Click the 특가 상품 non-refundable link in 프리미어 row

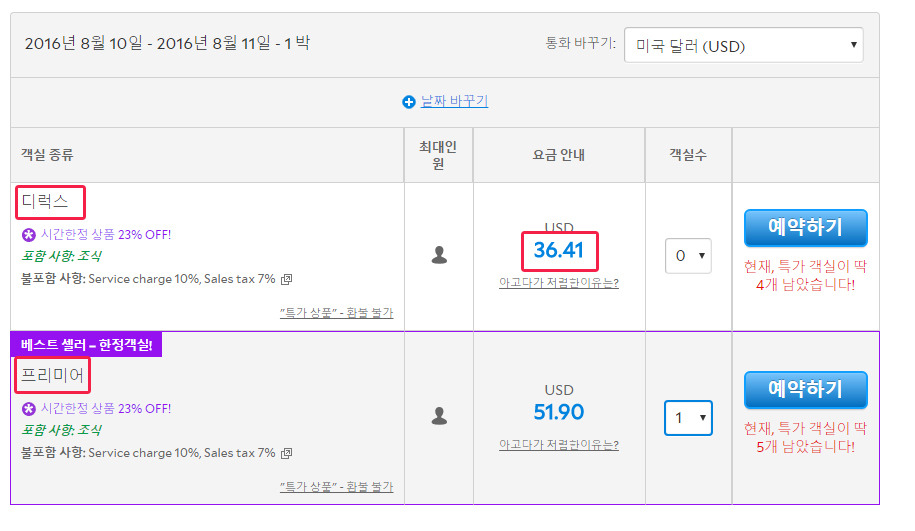(x=336, y=487)
